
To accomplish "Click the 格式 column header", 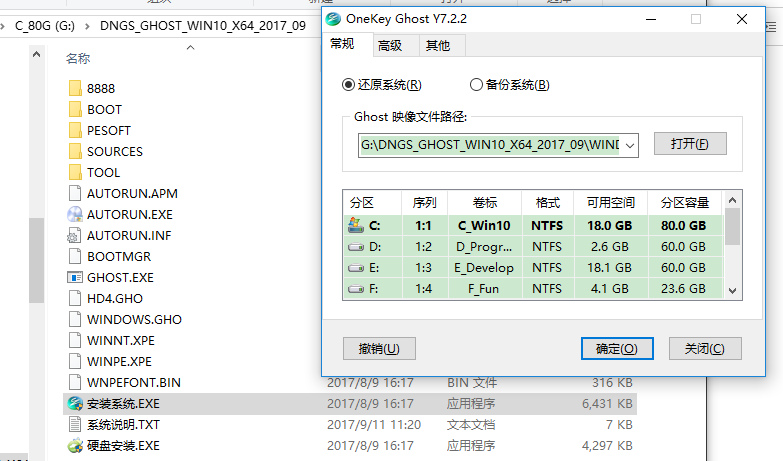I will (x=547, y=203).
